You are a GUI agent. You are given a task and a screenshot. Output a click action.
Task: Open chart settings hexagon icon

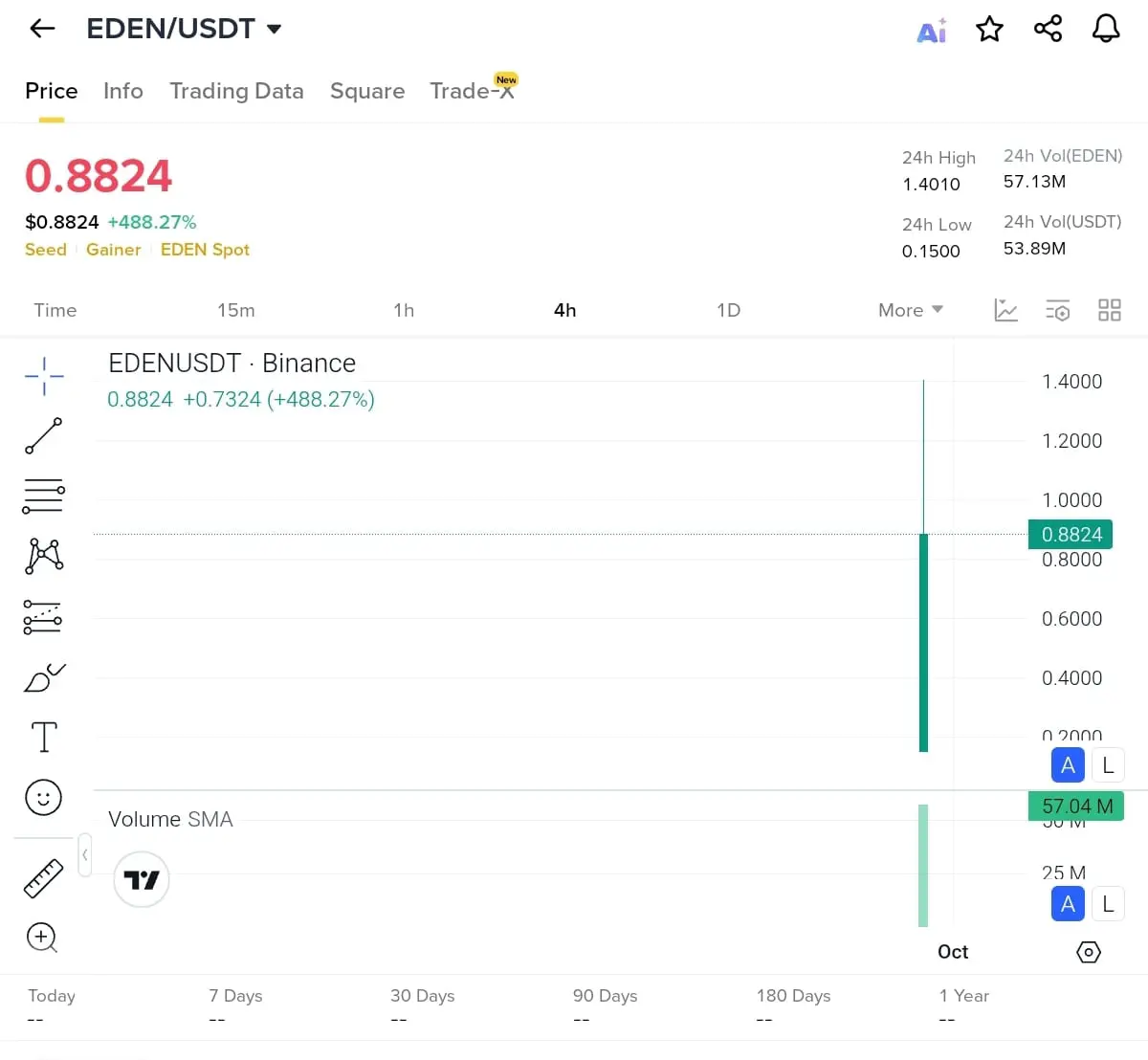coord(1089,952)
